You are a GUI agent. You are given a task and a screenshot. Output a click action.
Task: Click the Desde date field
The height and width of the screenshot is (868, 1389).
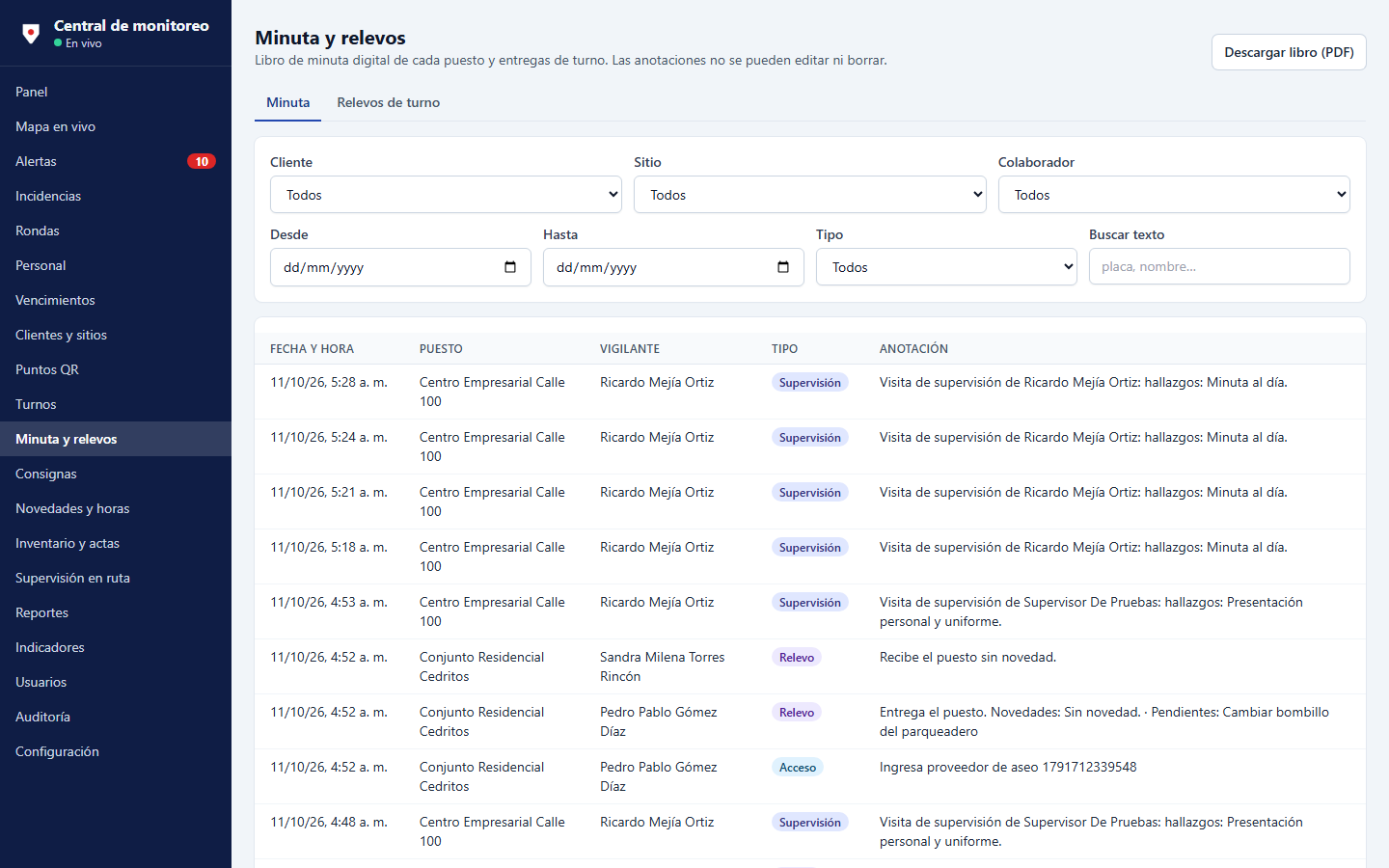pyautogui.click(x=400, y=267)
